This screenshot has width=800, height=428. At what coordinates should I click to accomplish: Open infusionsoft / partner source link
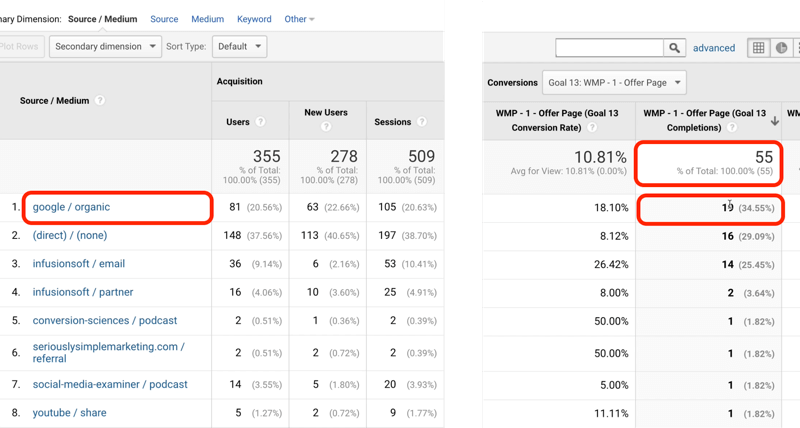click(x=83, y=292)
